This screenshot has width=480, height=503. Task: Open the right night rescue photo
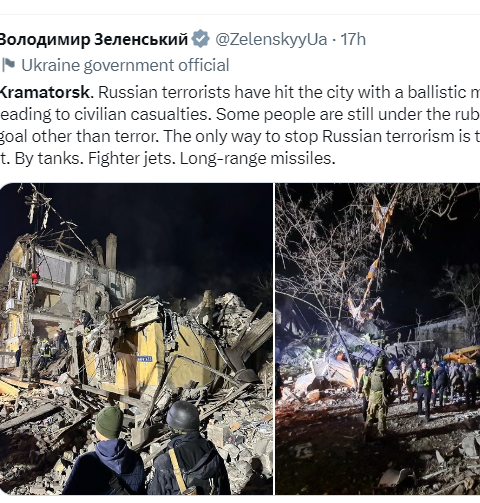click(x=378, y=339)
